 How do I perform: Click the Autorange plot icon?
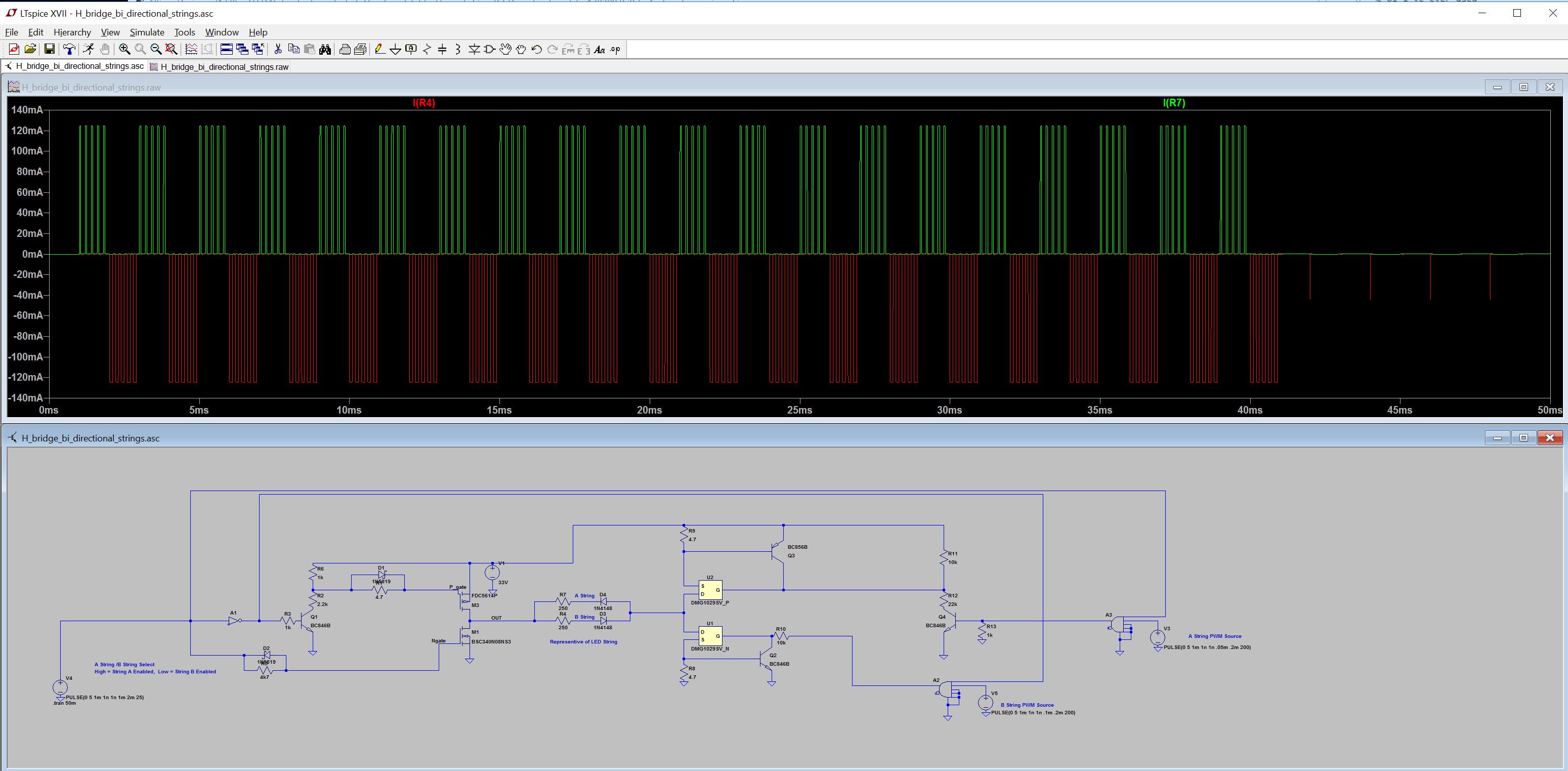tap(191, 49)
